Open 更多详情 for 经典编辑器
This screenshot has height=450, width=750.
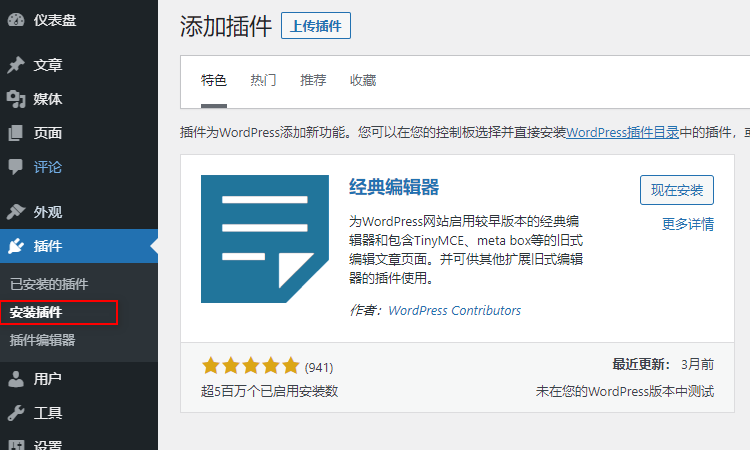point(688,224)
